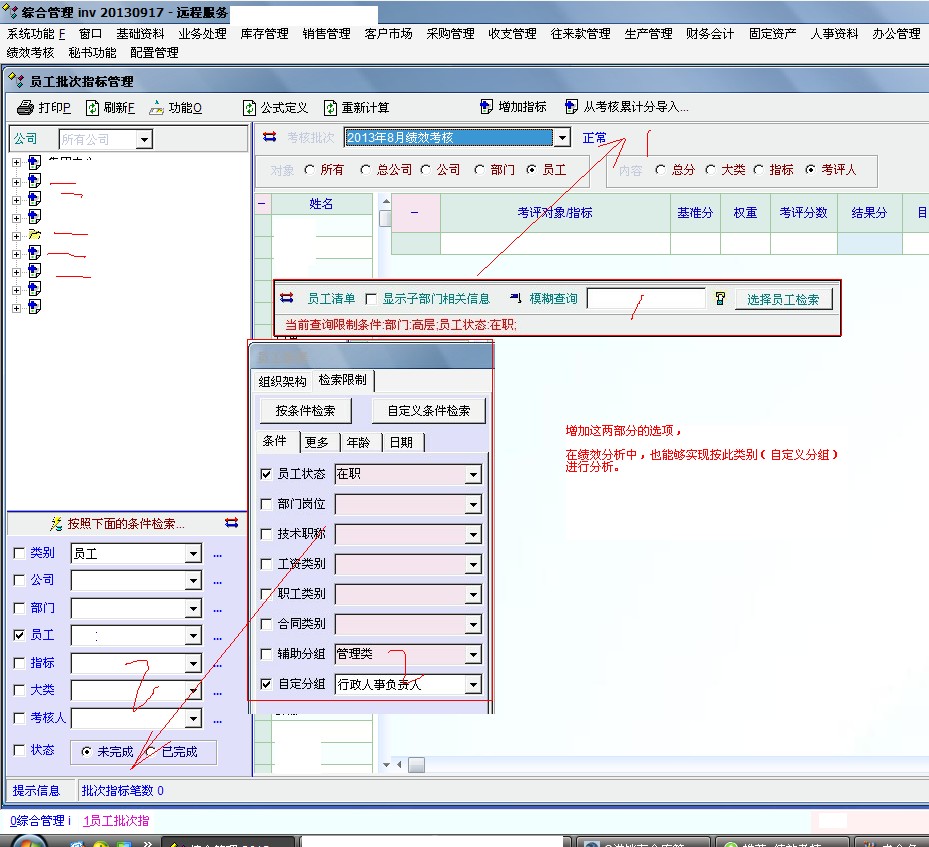Click the 从考核累计分导入 import icon
Image resolution: width=929 pixels, height=847 pixels.
(x=571, y=107)
